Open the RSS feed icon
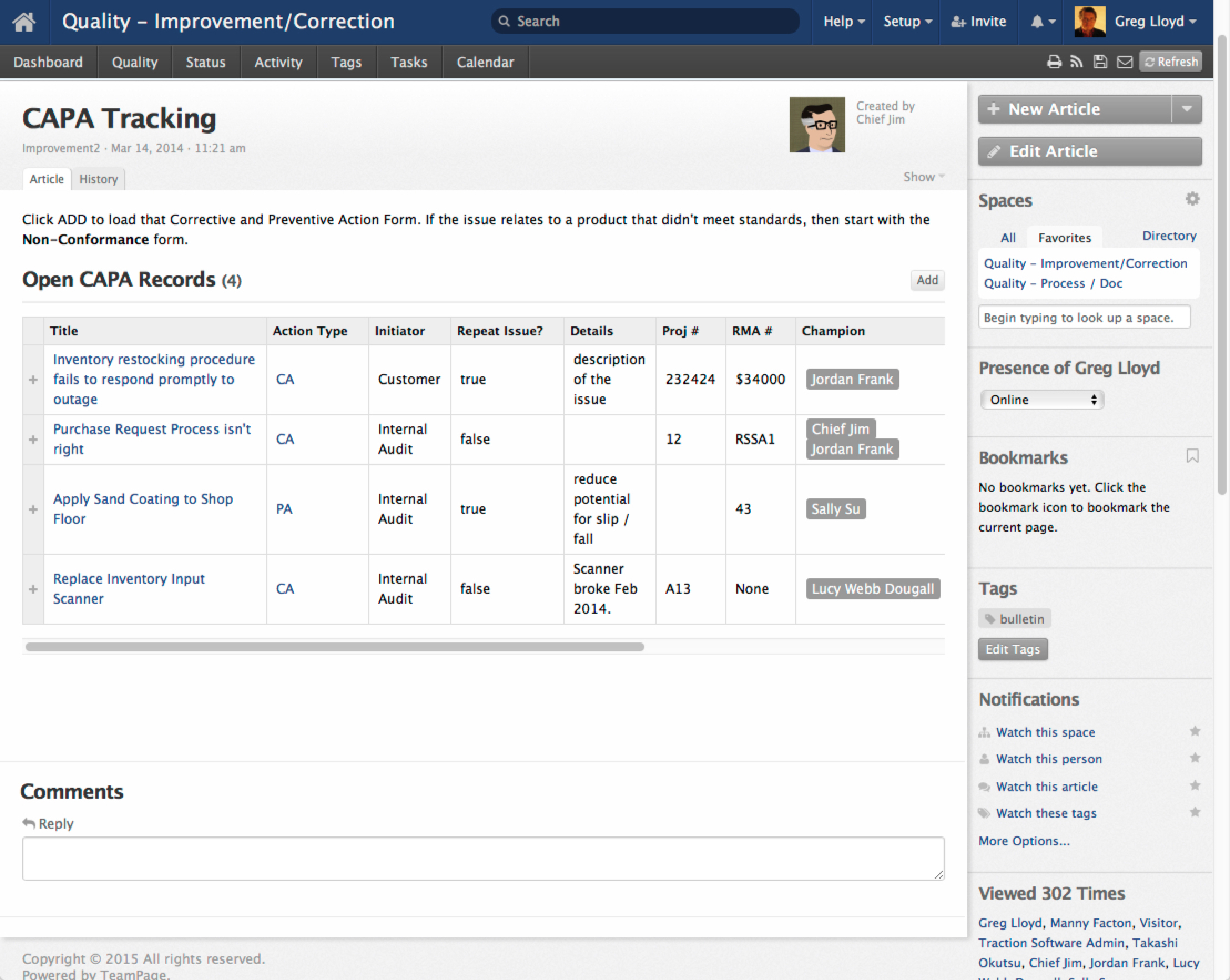1230x980 pixels. pyautogui.click(x=1076, y=62)
